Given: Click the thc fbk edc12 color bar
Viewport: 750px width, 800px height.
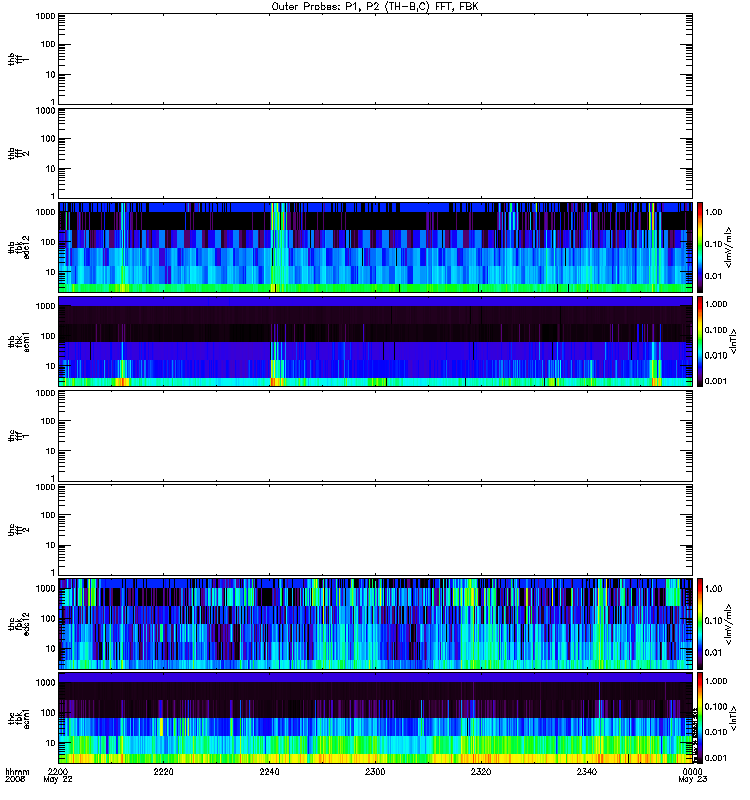Looking at the screenshot, I should pyautogui.click(x=700, y=623).
